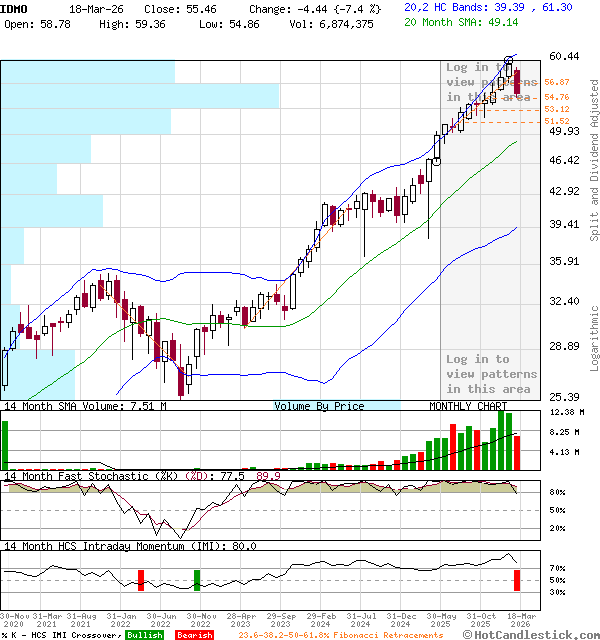Viewport: 600px width, 640px height.
Task: Click the red Bearish legend badge
Action: click(192, 635)
